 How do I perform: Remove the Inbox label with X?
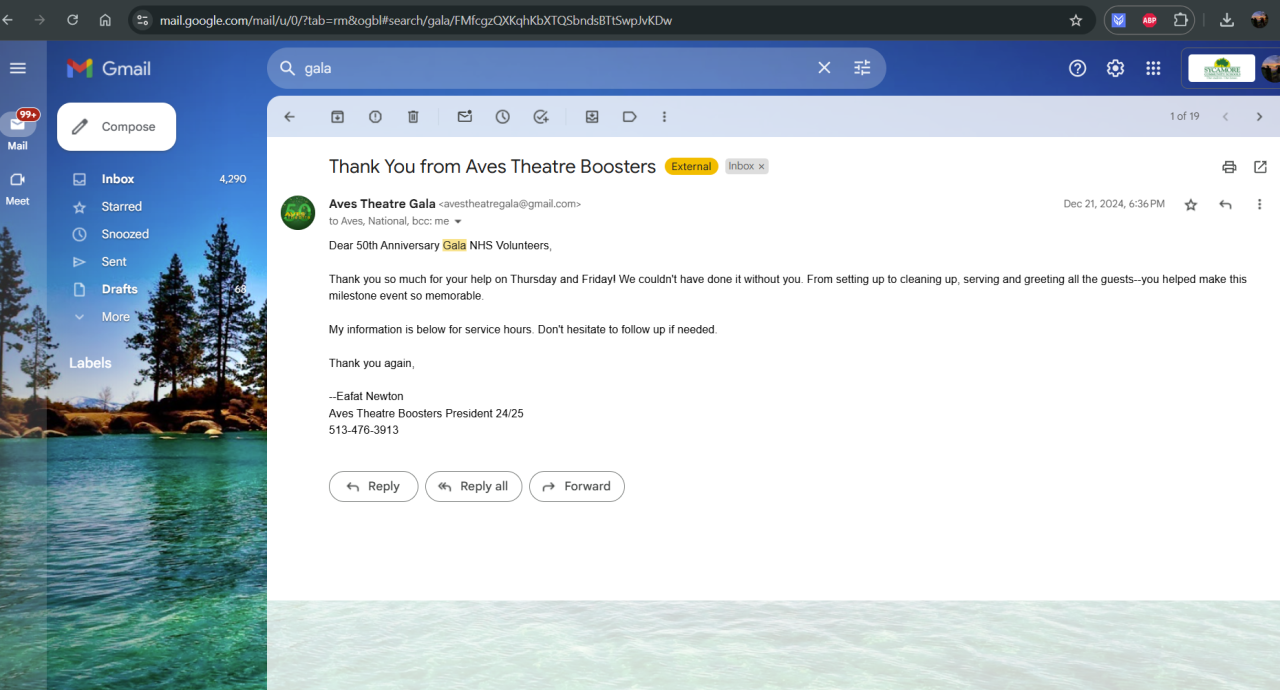point(761,167)
